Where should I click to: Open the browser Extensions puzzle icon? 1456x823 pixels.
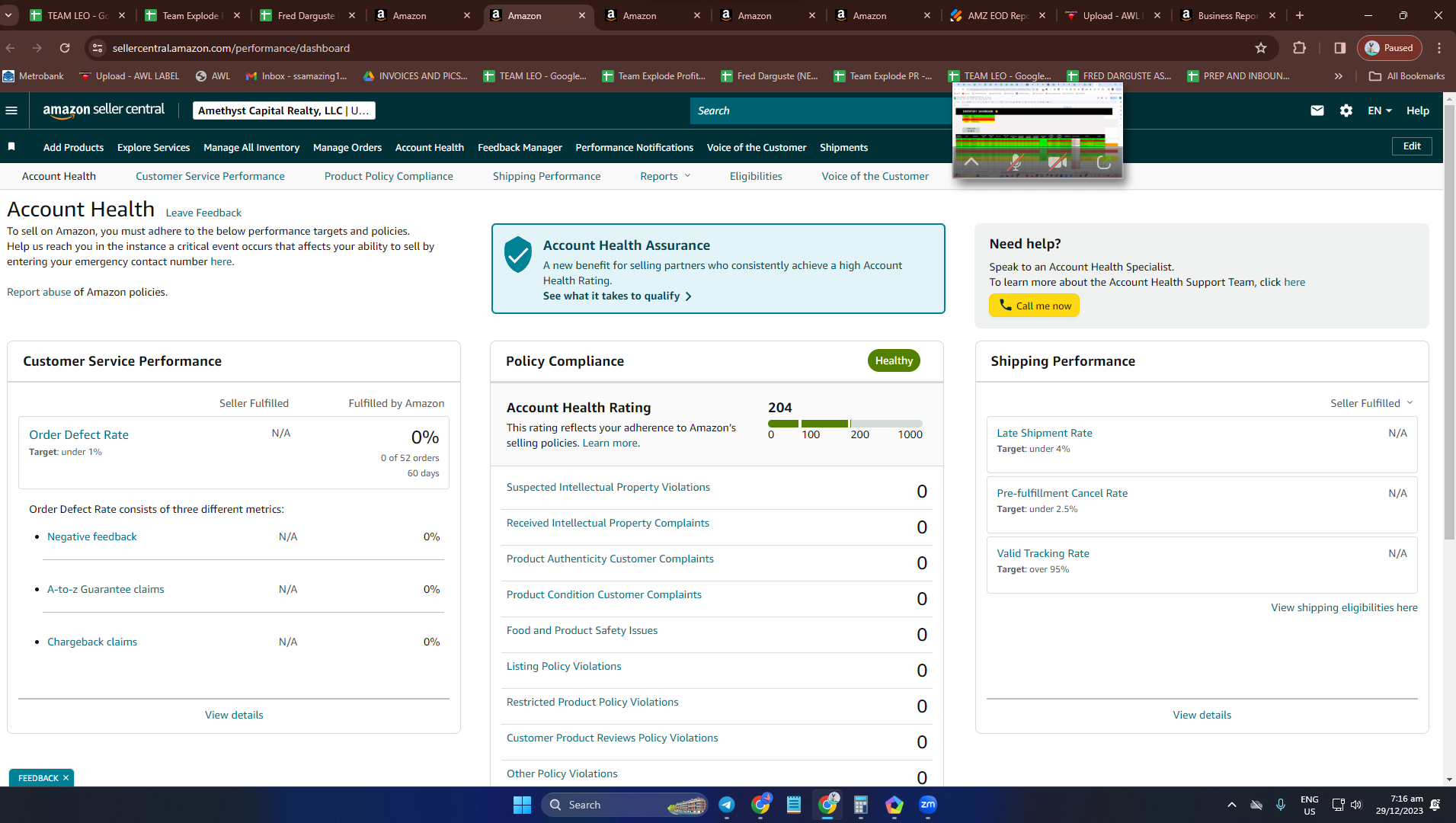point(1299,48)
